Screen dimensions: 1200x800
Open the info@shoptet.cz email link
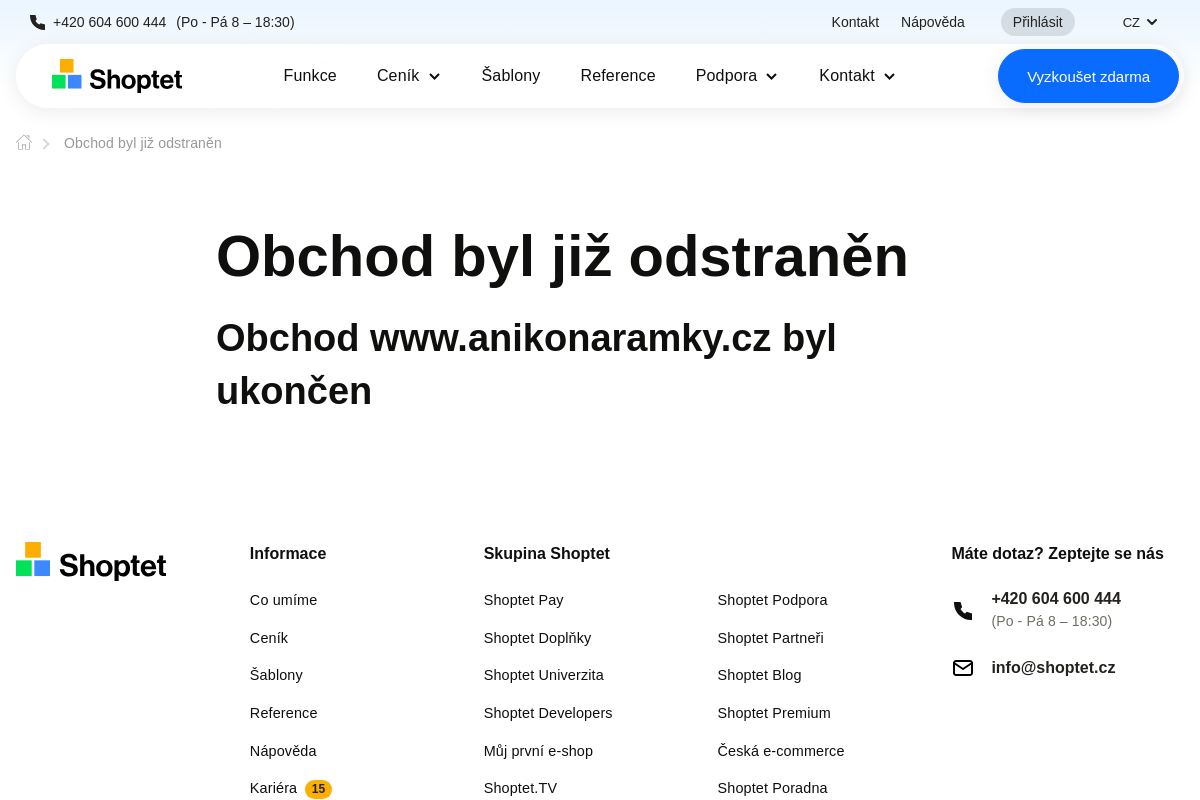[1053, 667]
